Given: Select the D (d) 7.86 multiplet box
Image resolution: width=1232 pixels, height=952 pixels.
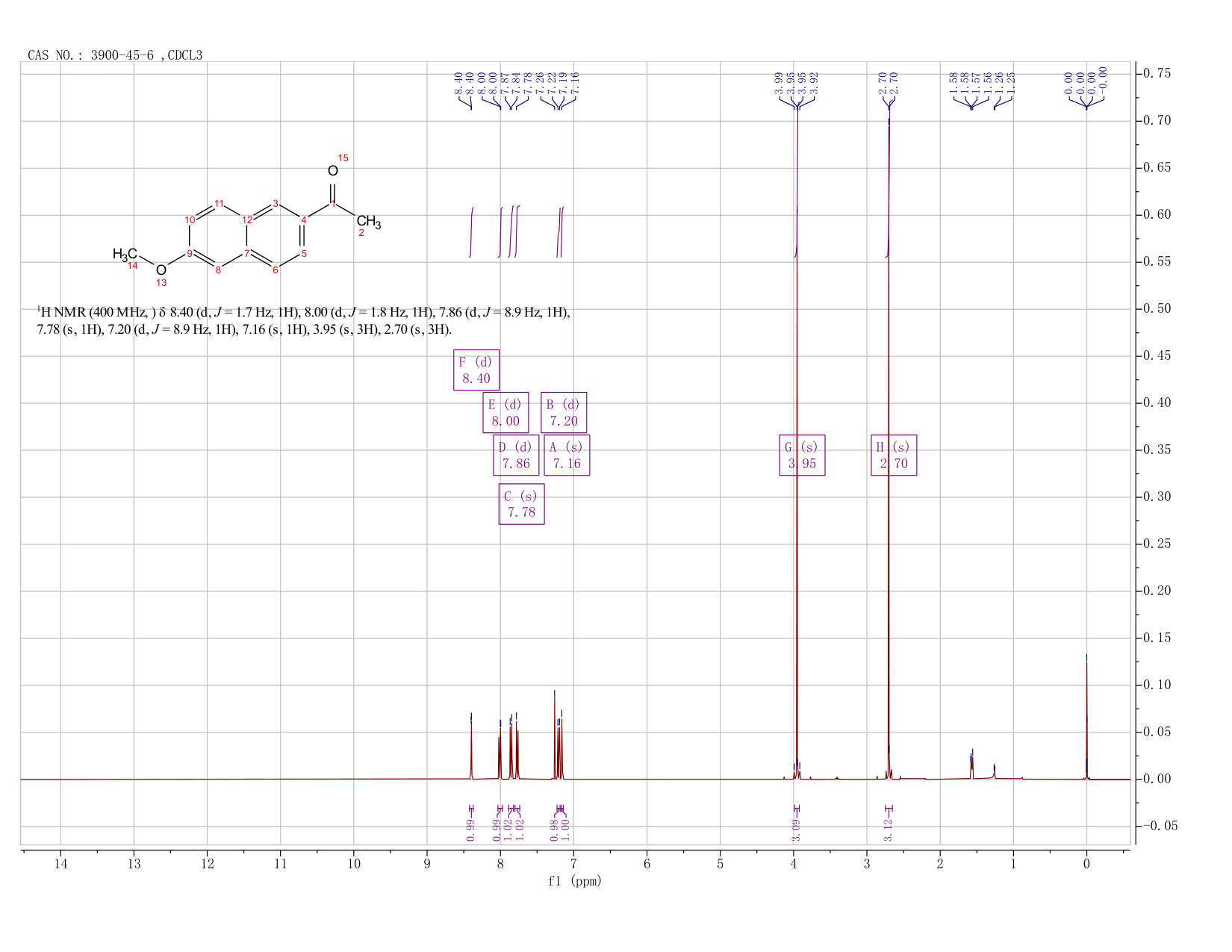Looking at the screenshot, I should point(516,455).
